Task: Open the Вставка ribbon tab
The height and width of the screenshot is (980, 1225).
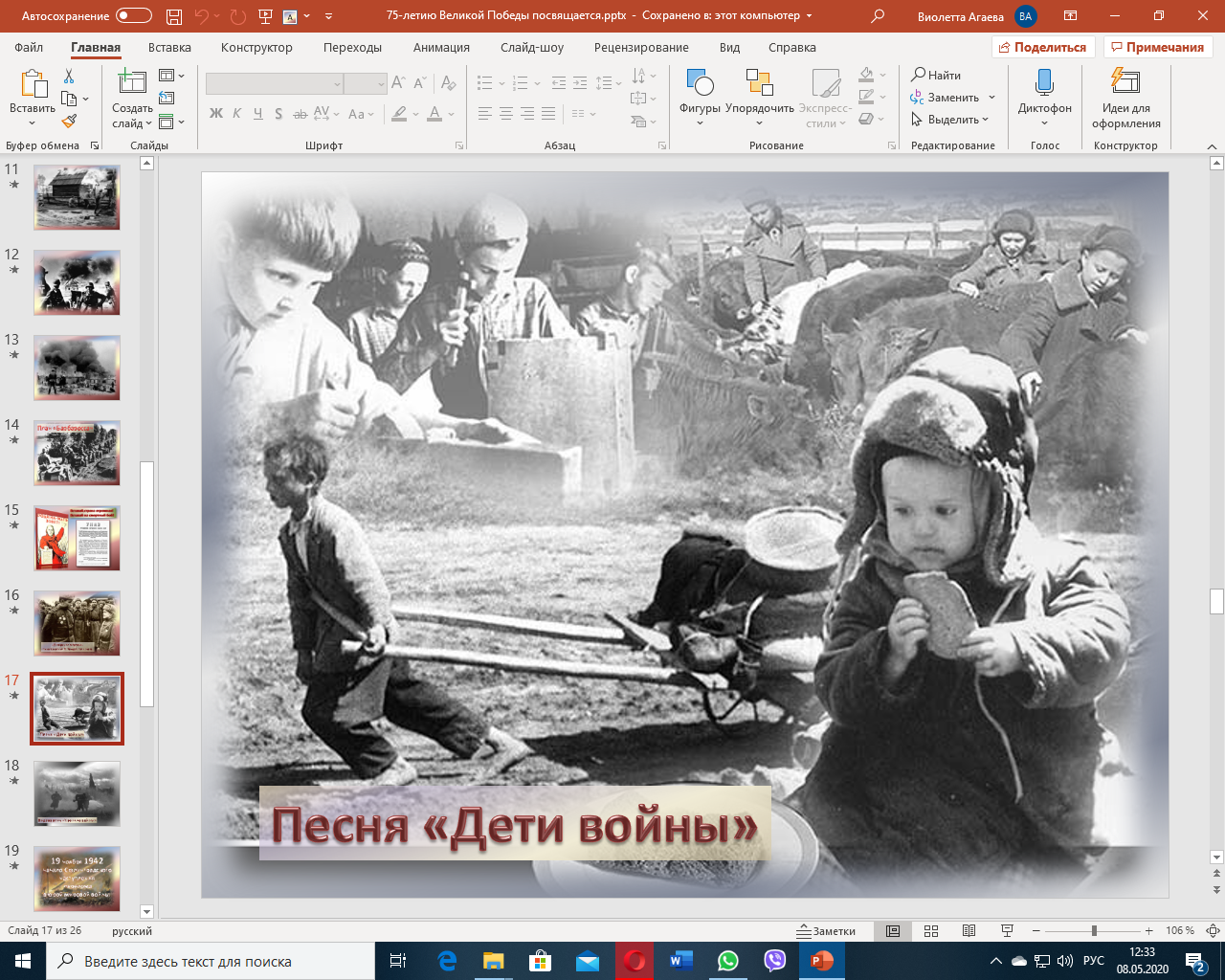Action: coord(169,47)
